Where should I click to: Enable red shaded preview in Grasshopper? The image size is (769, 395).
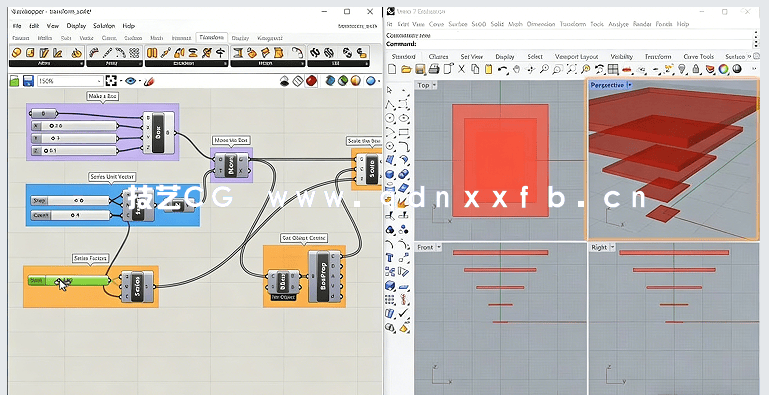311,81
